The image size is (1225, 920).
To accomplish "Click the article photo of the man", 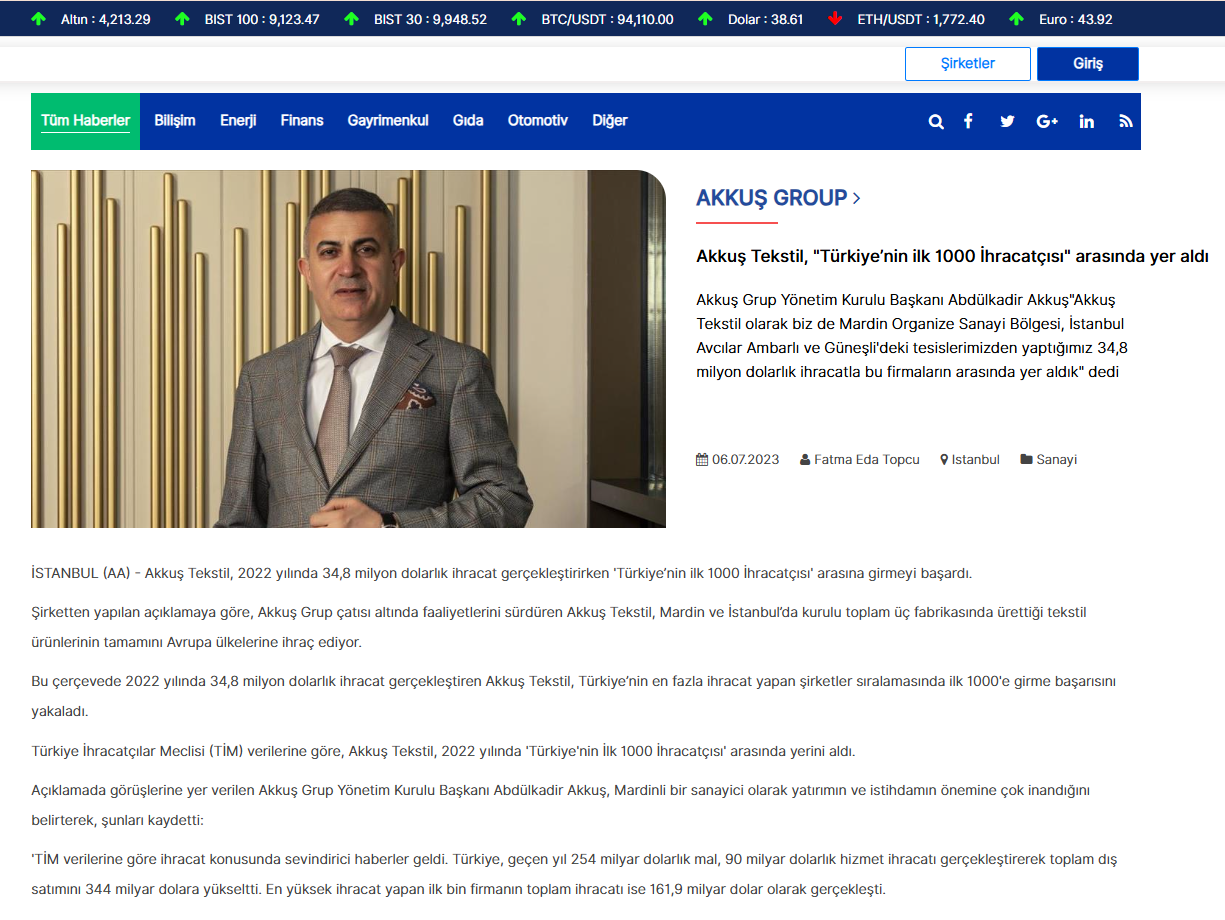I will coord(348,349).
